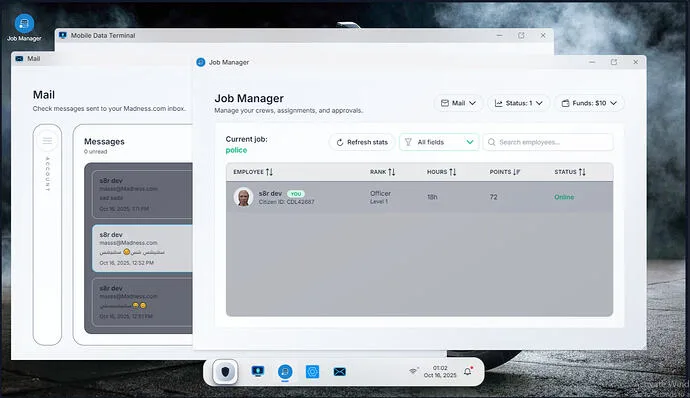Click the 72 points value
This screenshot has width=690, height=398.
493,197
